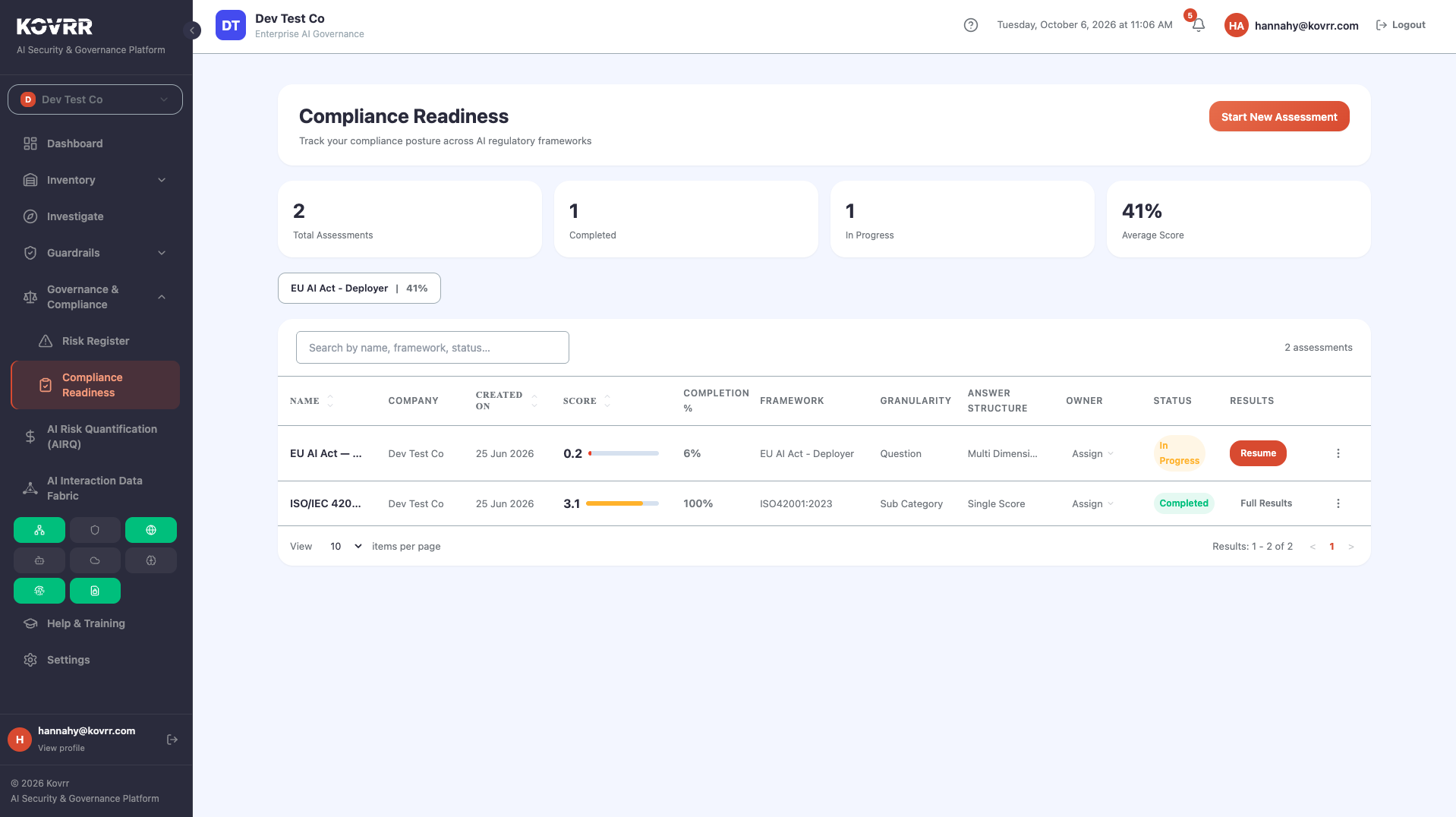
Task: Click the cloud tile icon
Action: point(95,560)
